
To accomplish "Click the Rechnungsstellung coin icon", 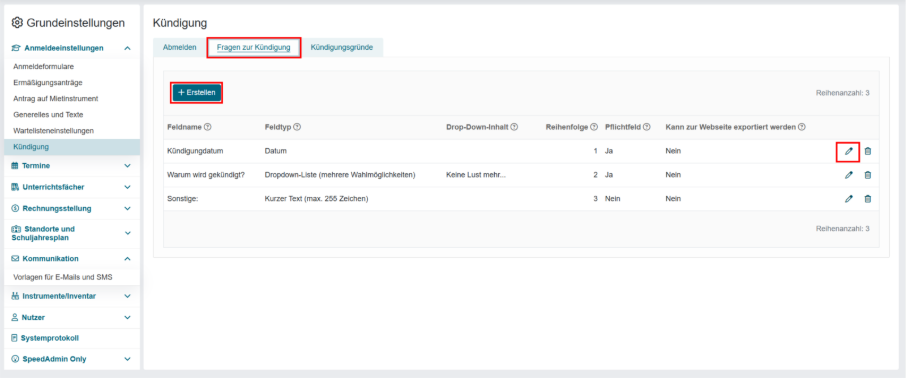I will tap(16, 209).
